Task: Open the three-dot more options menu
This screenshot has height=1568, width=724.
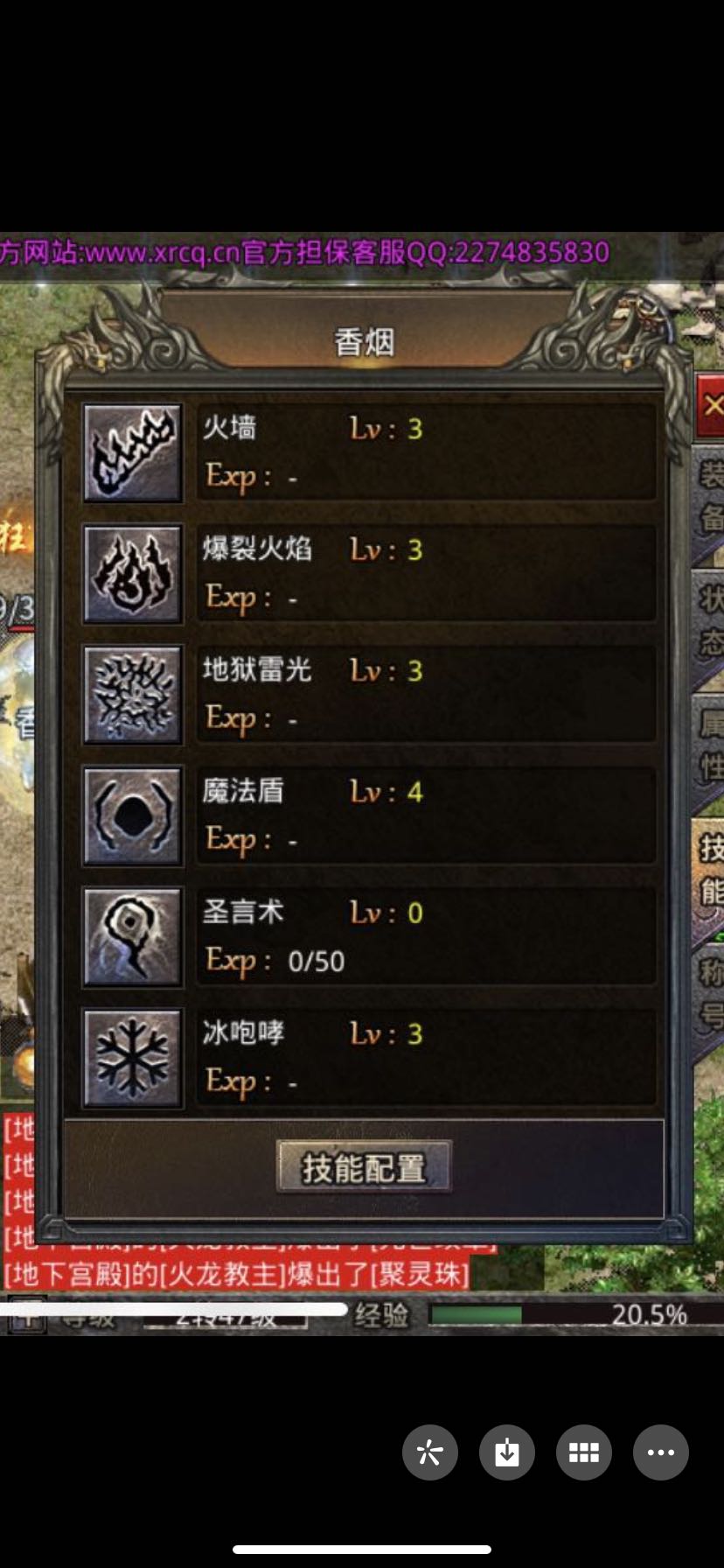Action: (661, 1452)
